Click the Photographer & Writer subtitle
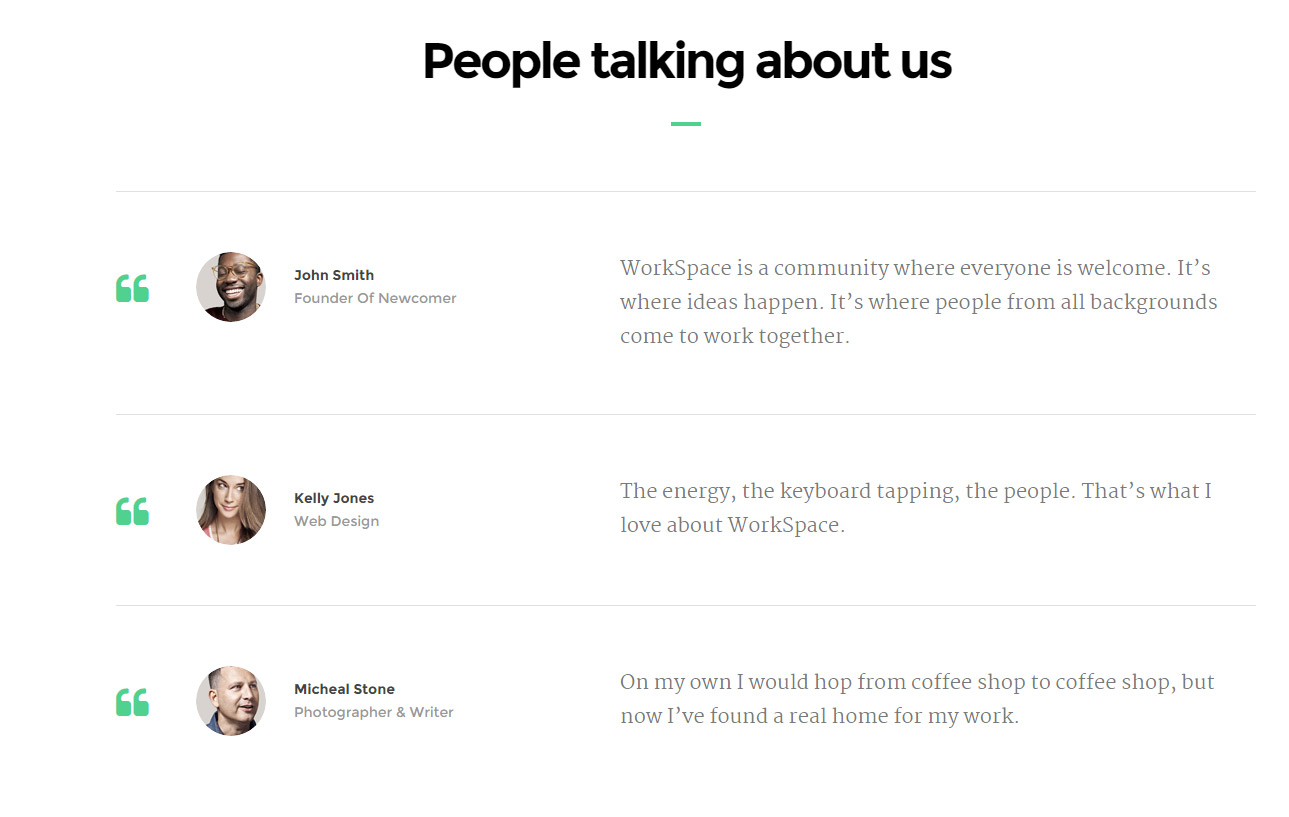Viewport: 1289px width, 817px height. (374, 712)
